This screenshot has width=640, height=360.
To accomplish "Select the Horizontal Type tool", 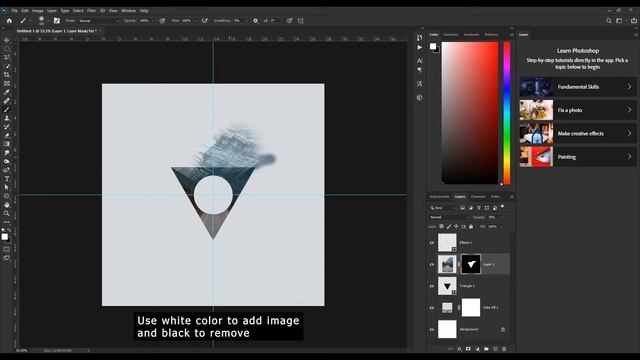I will pyautogui.click(x=7, y=178).
